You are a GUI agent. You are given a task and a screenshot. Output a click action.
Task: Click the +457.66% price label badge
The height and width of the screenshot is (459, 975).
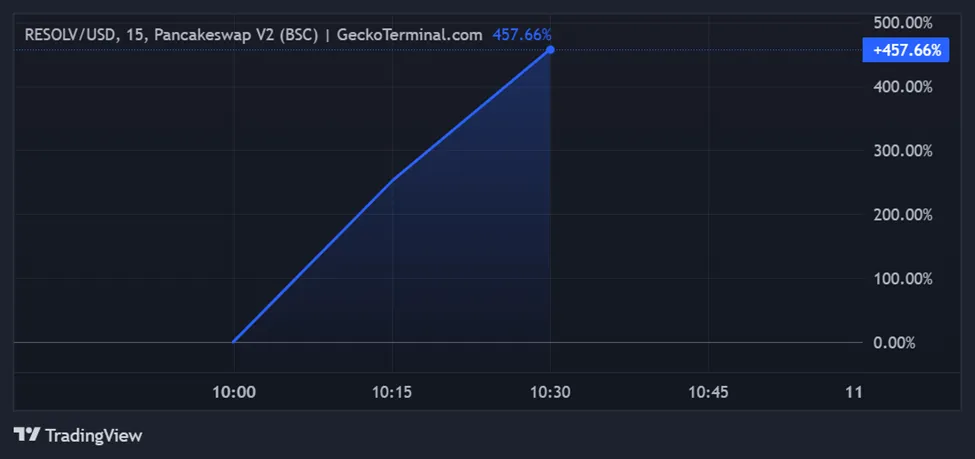[x=905, y=50]
